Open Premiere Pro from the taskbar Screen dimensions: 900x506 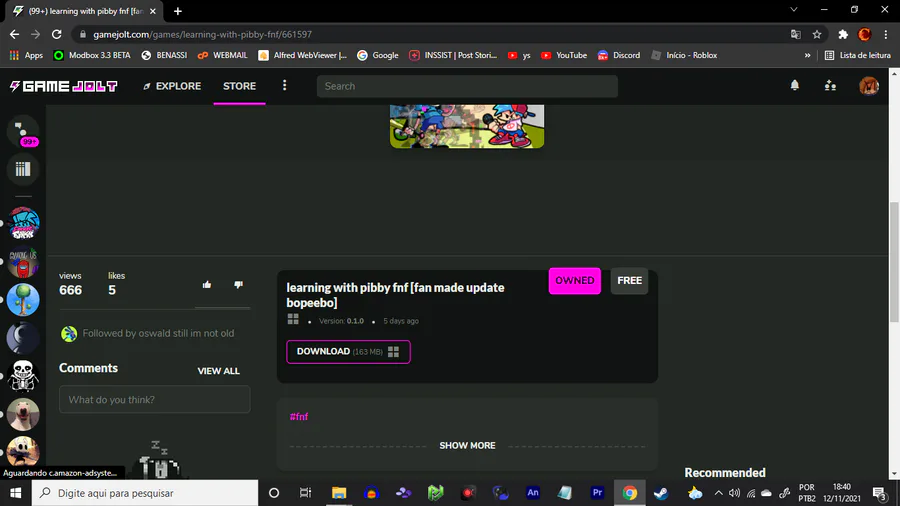(x=597, y=493)
